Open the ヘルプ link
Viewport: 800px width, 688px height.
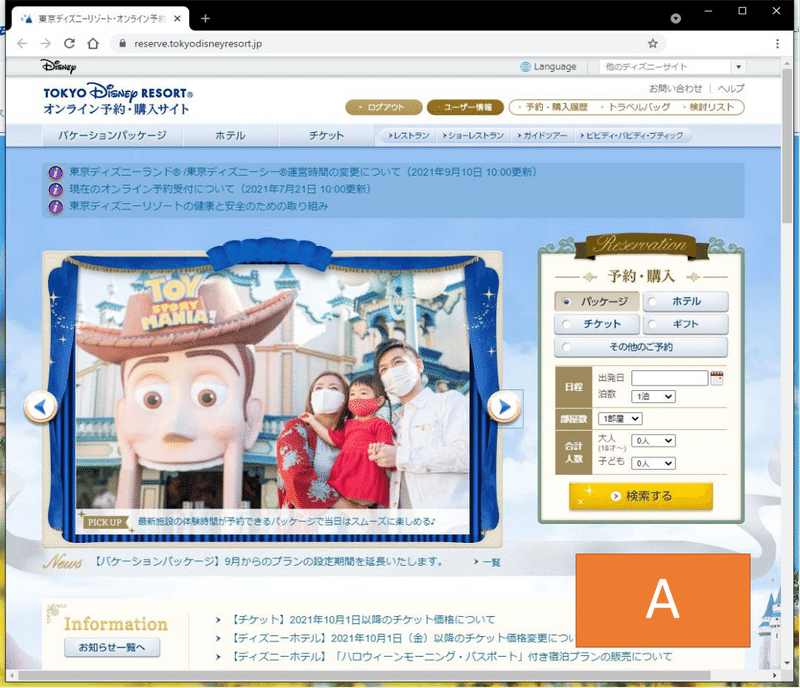click(x=732, y=88)
